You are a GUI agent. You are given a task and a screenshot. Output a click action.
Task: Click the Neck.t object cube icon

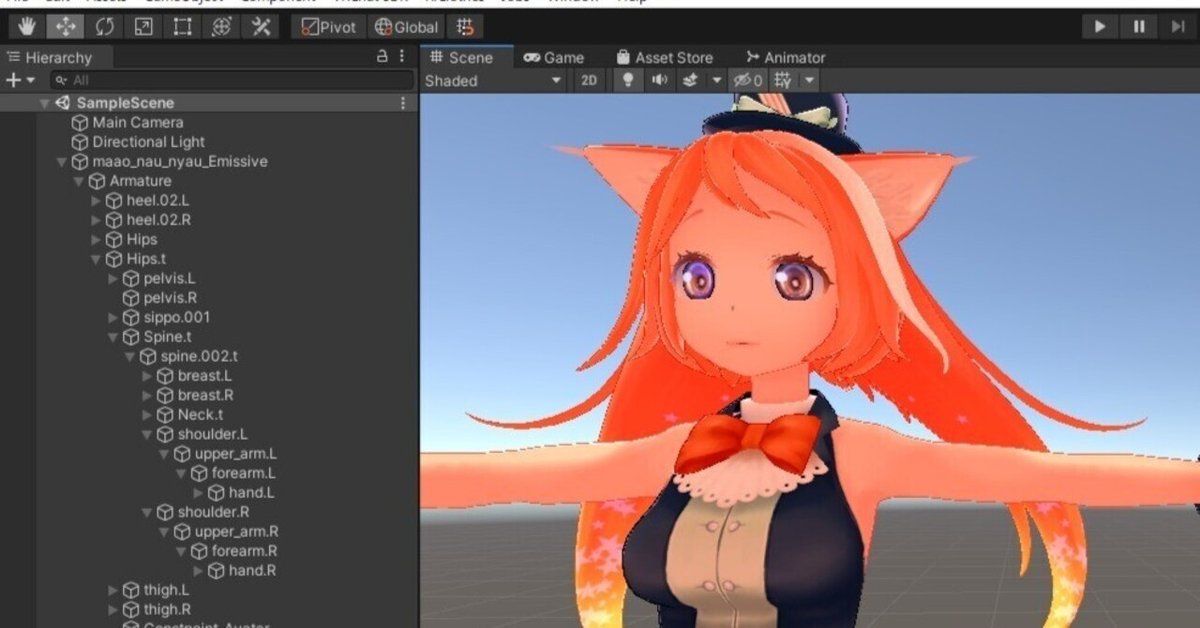pyautogui.click(x=165, y=415)
